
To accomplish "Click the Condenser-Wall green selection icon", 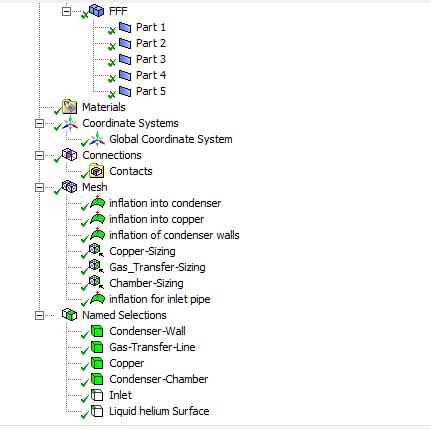I will pyautogui.click(x=97, y=331).
